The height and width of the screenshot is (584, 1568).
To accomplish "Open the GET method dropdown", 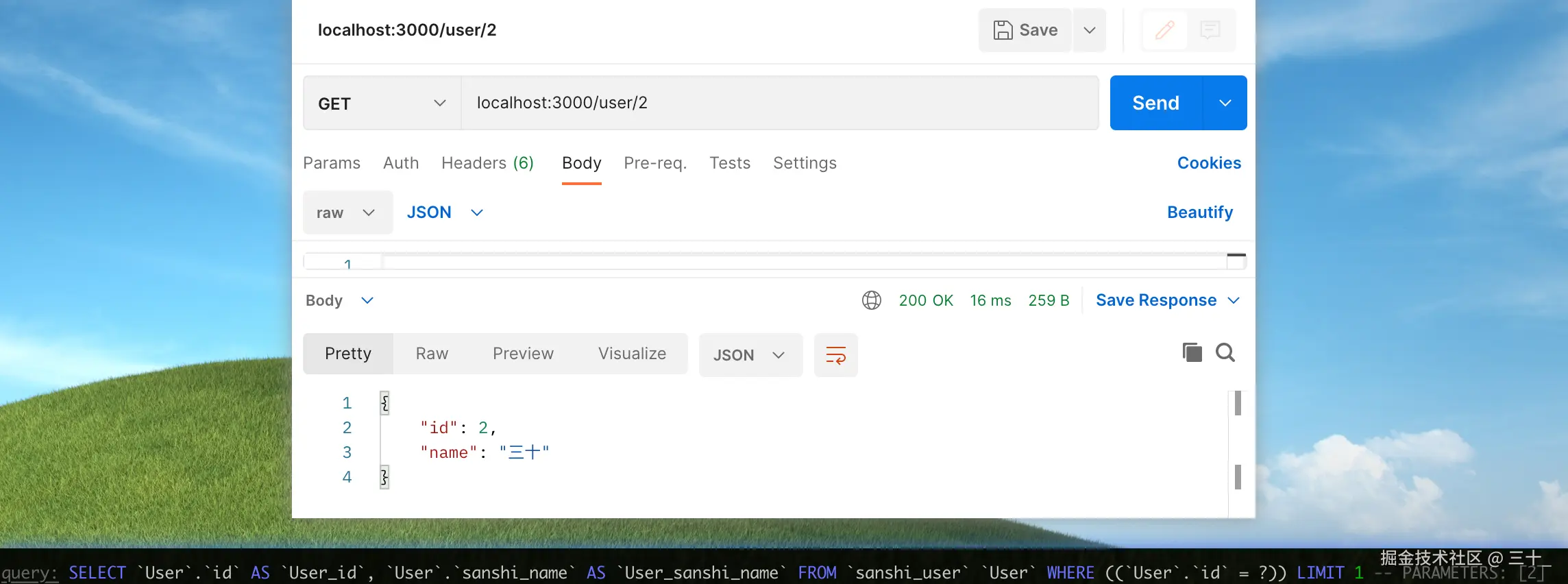I will (382, 104).
